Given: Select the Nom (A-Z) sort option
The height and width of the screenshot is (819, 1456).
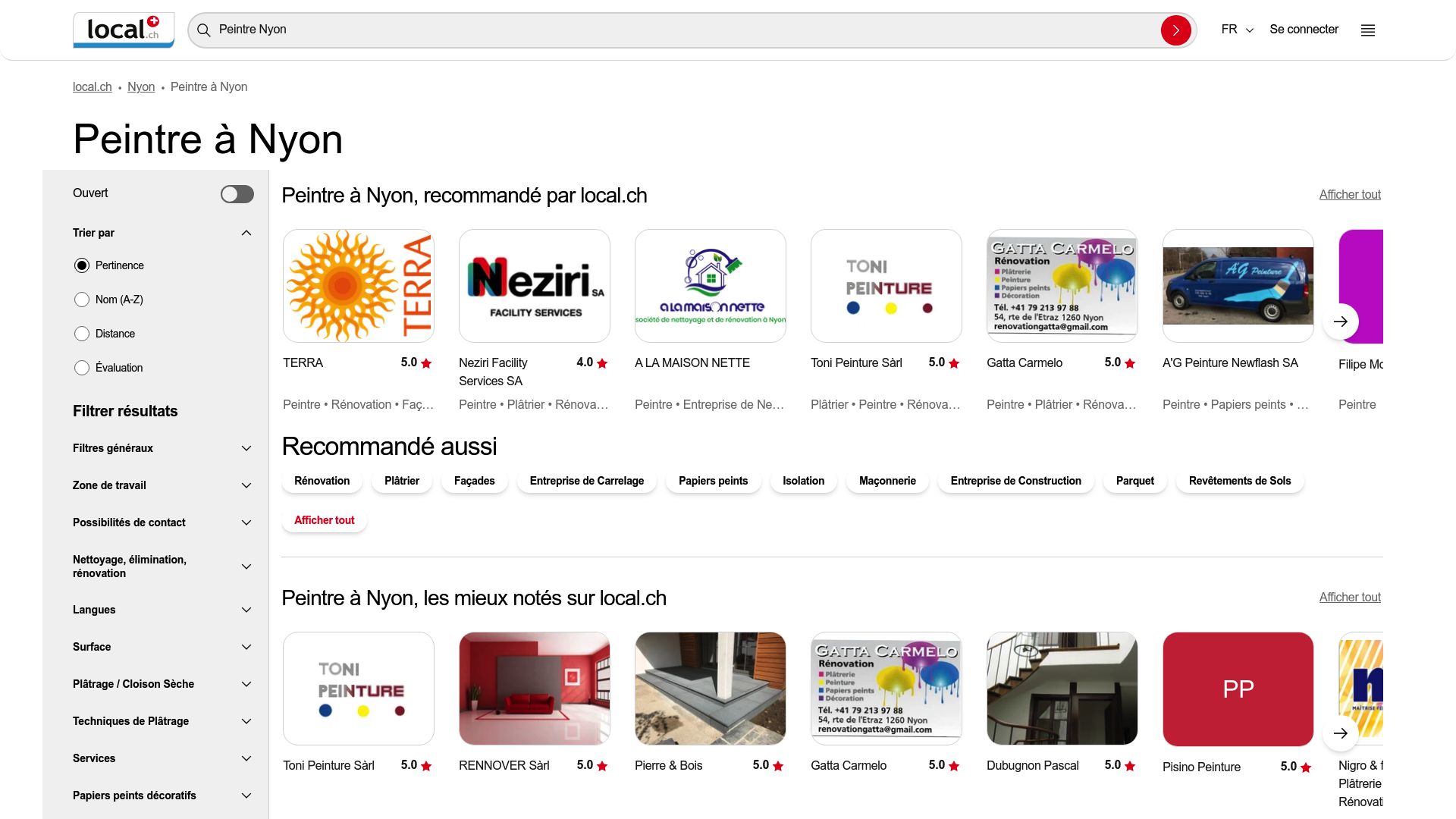Looking at the screenshot, I should (x=82, y=300).
